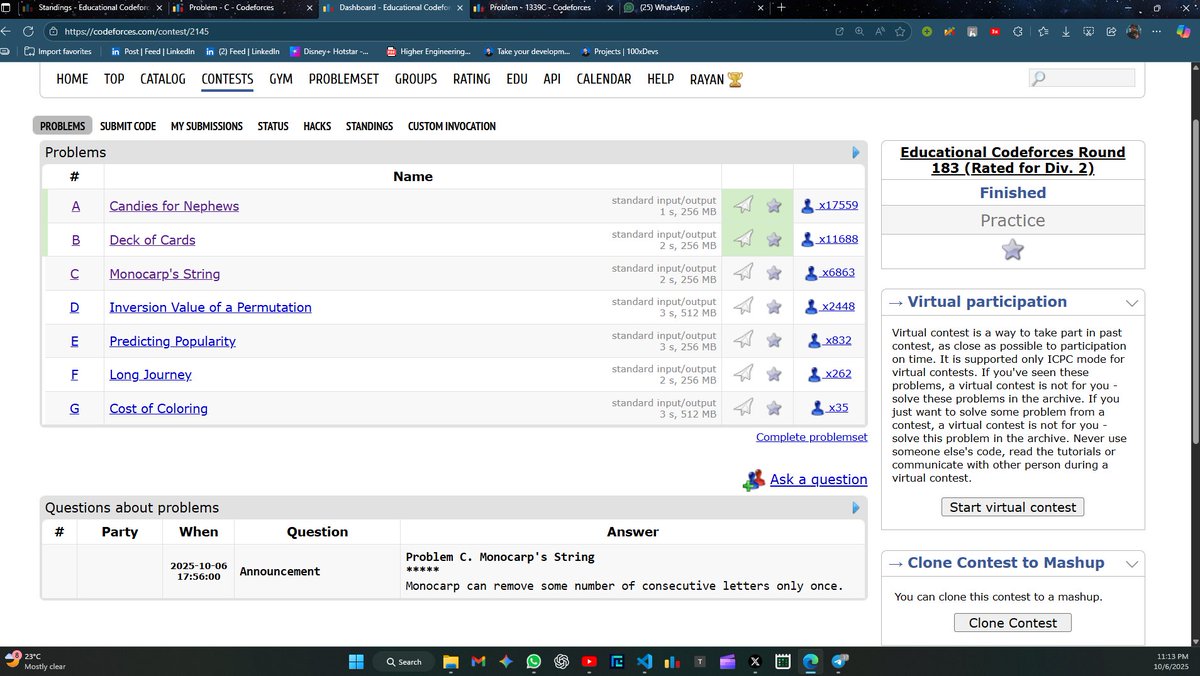Viewport: 1200px width, 676px height.
Task: Click the Codeforces site search field
Action: tap(1083, 78)
